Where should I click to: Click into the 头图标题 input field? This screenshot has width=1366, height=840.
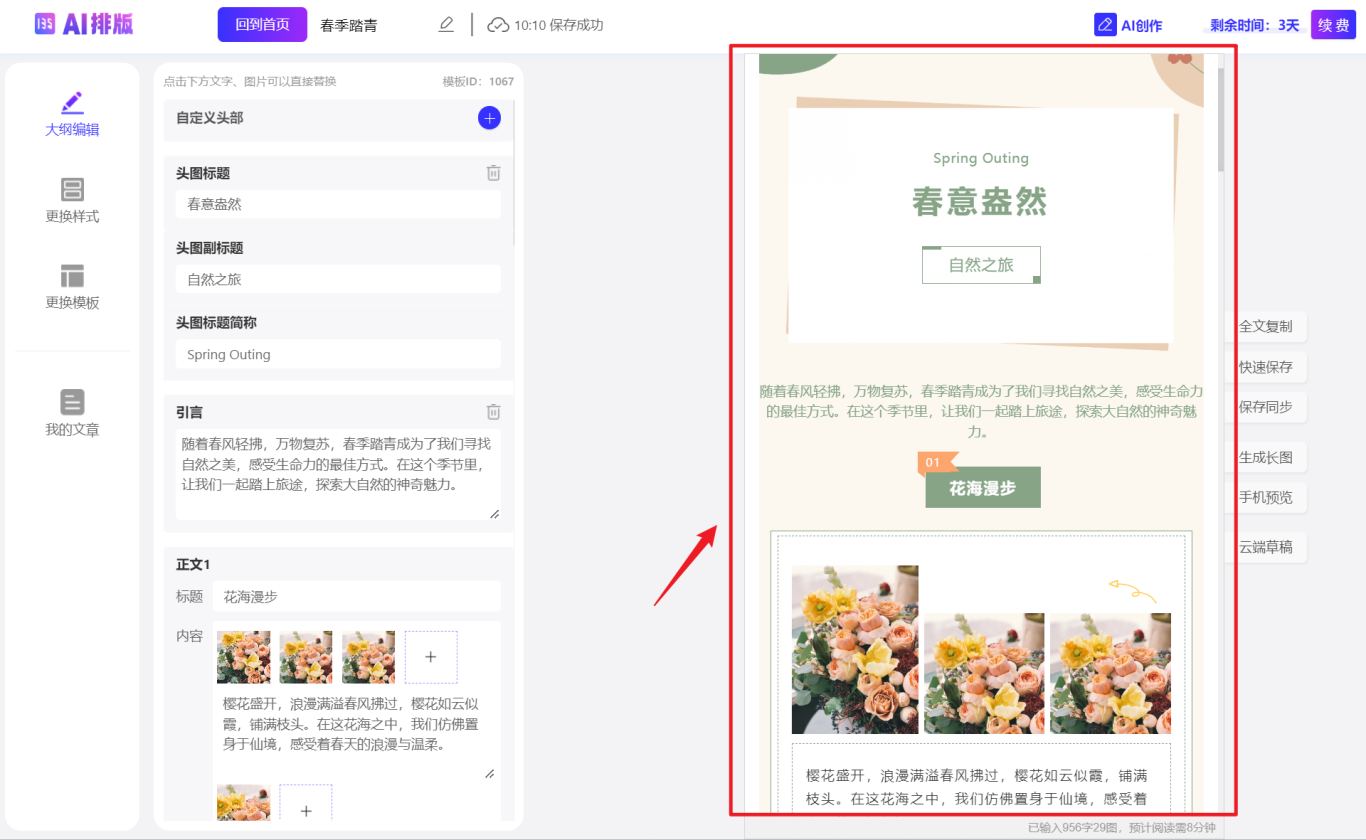pyautogui.click(x=338, y=204)
